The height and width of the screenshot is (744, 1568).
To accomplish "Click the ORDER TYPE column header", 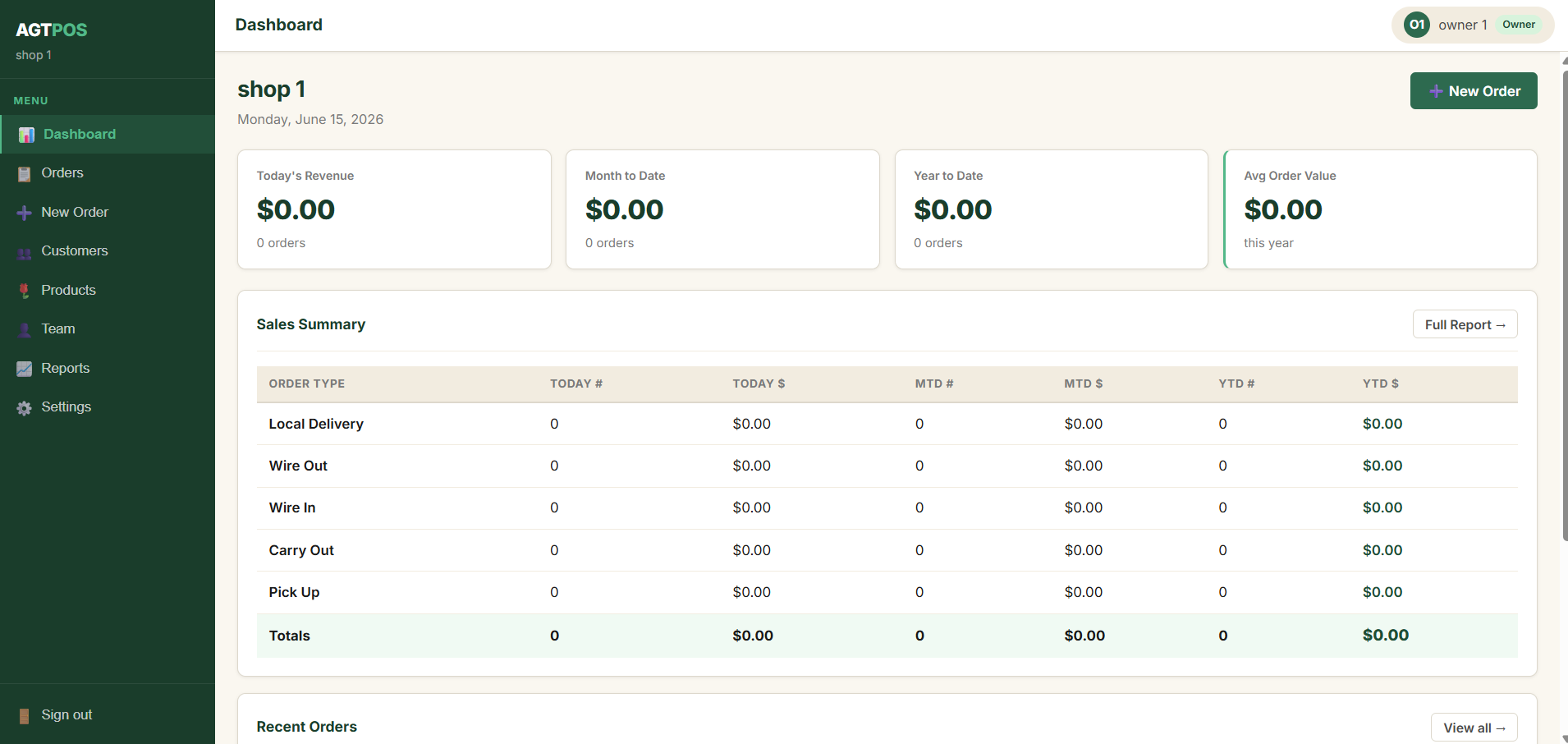I will coord(307,383).
